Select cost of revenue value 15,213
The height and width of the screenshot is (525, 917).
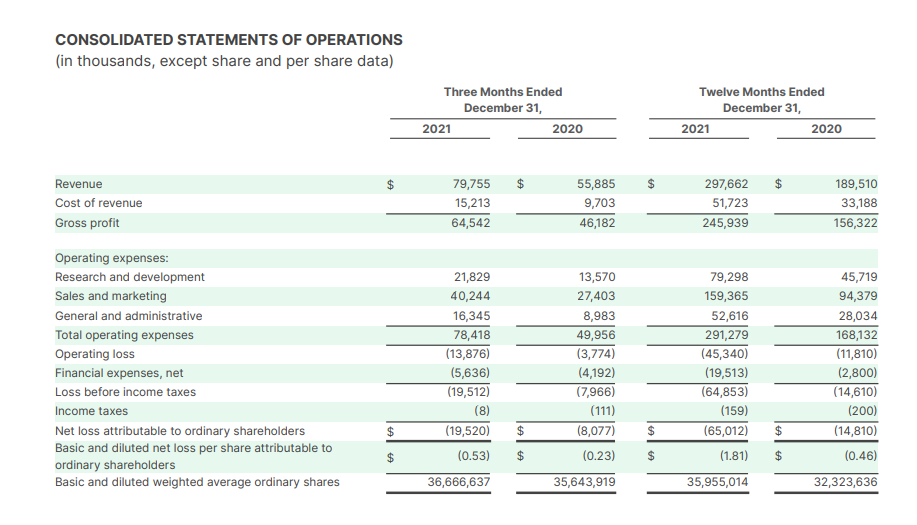coord(473,203)
